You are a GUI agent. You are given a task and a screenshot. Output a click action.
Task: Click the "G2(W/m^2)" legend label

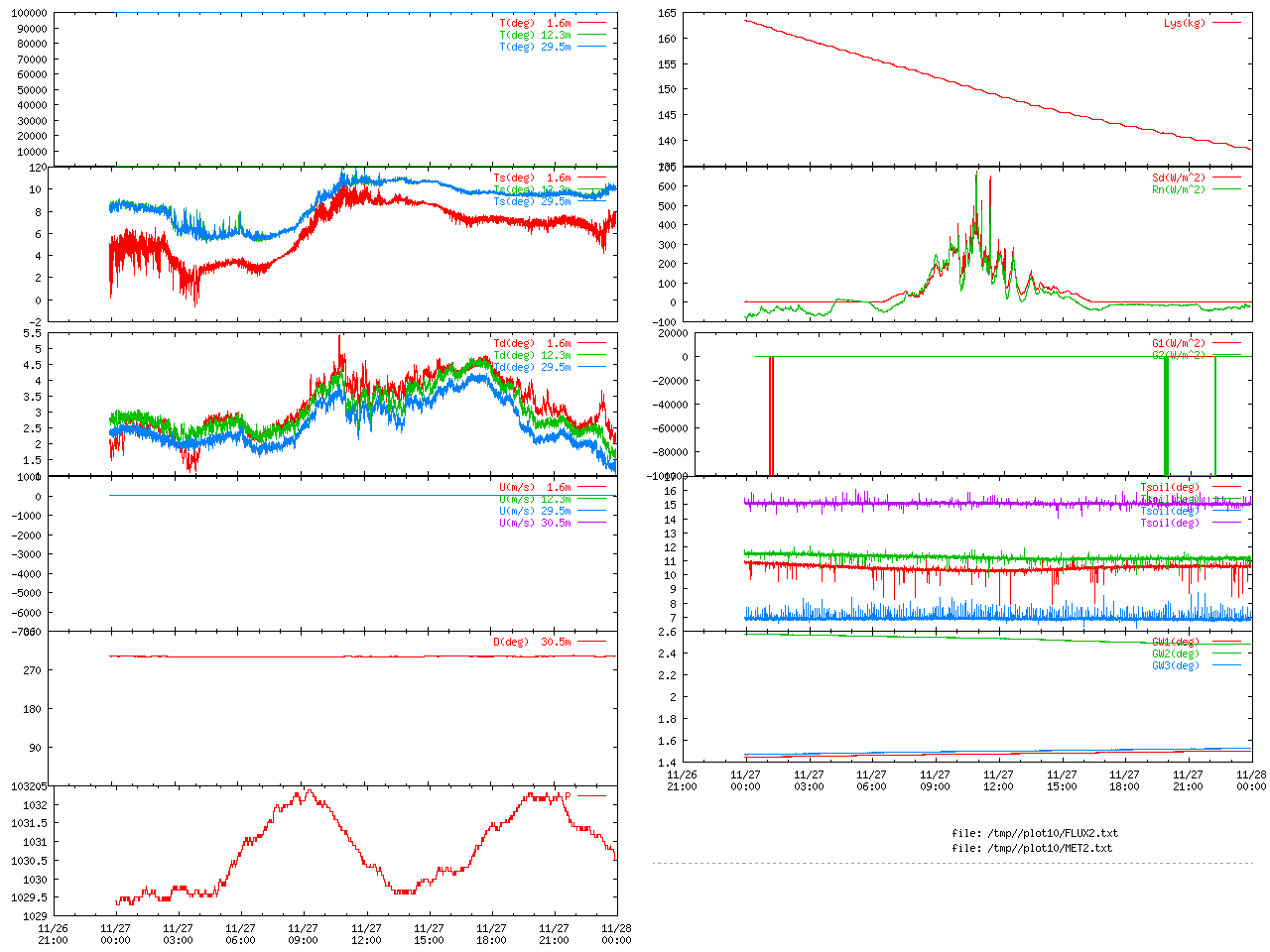tap(1179, 355)
